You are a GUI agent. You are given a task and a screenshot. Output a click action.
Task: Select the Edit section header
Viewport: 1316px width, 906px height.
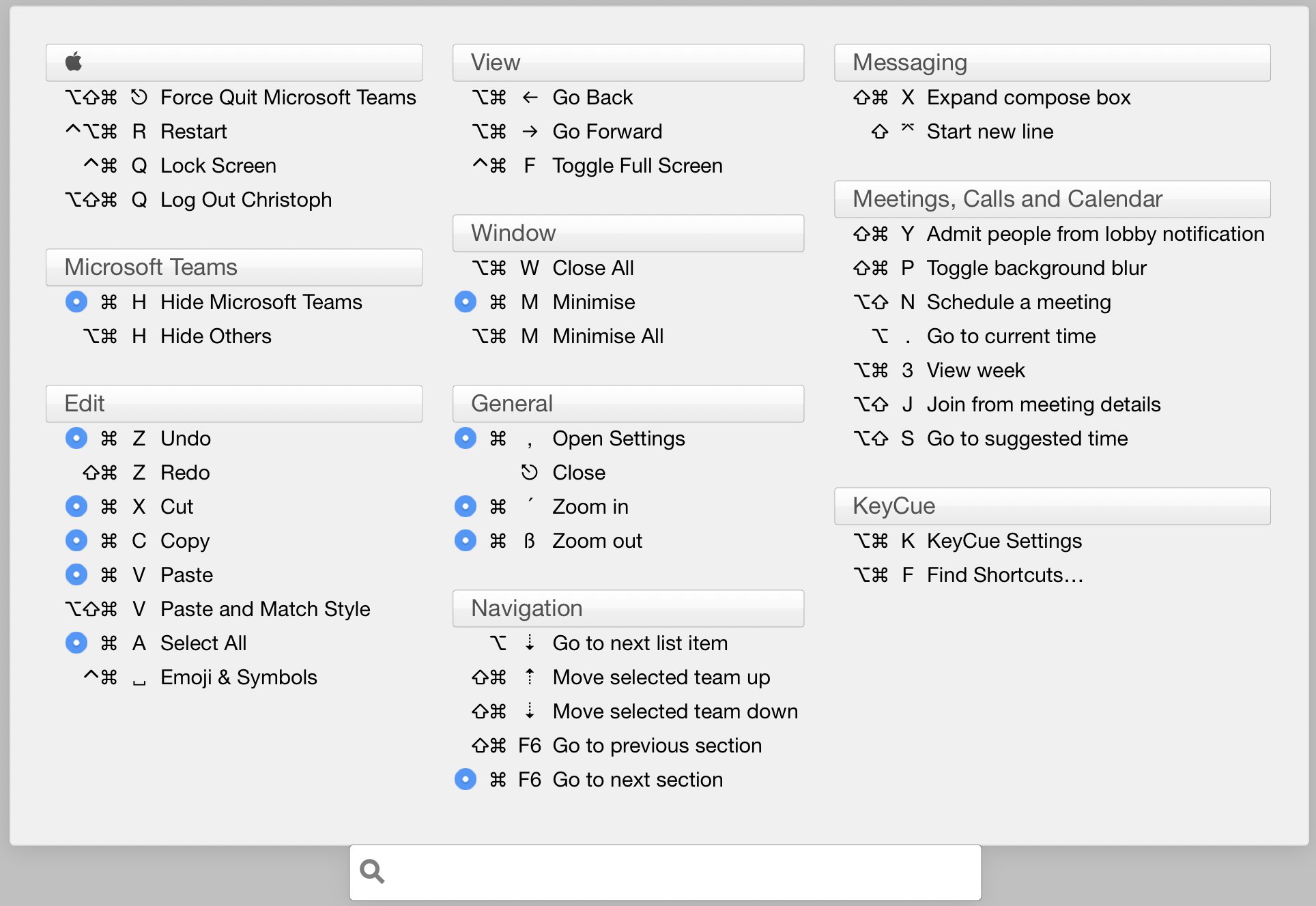[233, 403]
